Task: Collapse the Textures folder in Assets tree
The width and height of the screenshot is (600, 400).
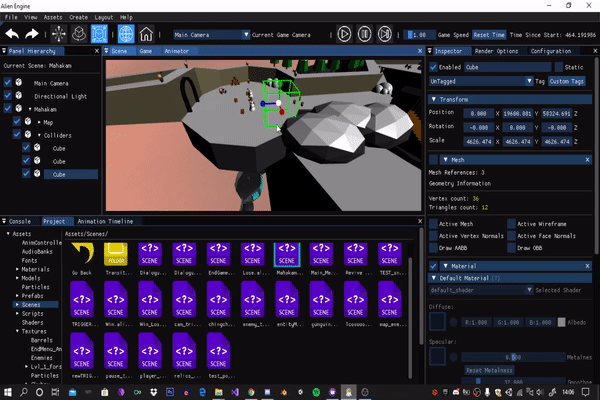Action: pos(17,331)
